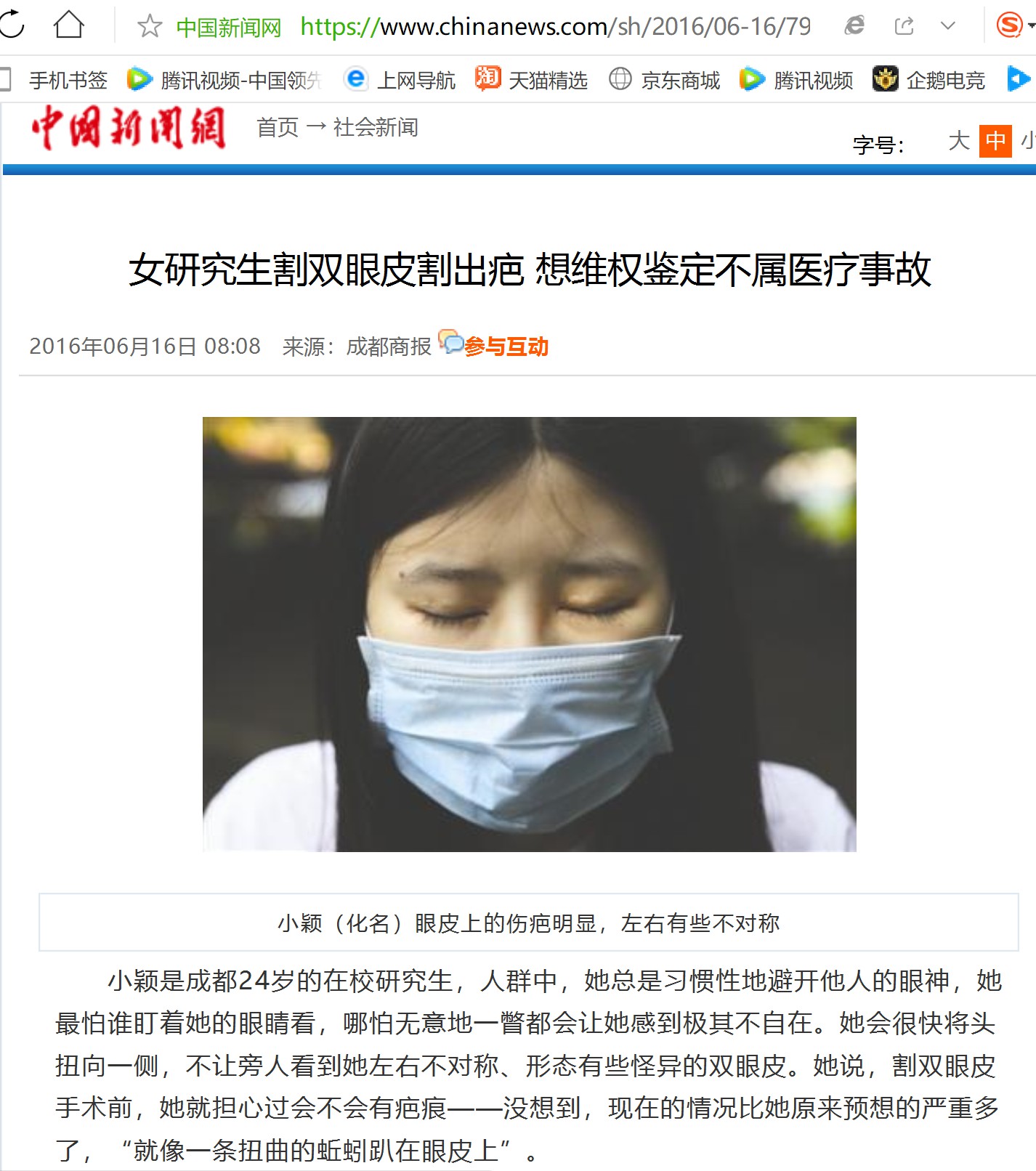Switch rendering mode via IE compatibility icon

click(x=855, y=26)
